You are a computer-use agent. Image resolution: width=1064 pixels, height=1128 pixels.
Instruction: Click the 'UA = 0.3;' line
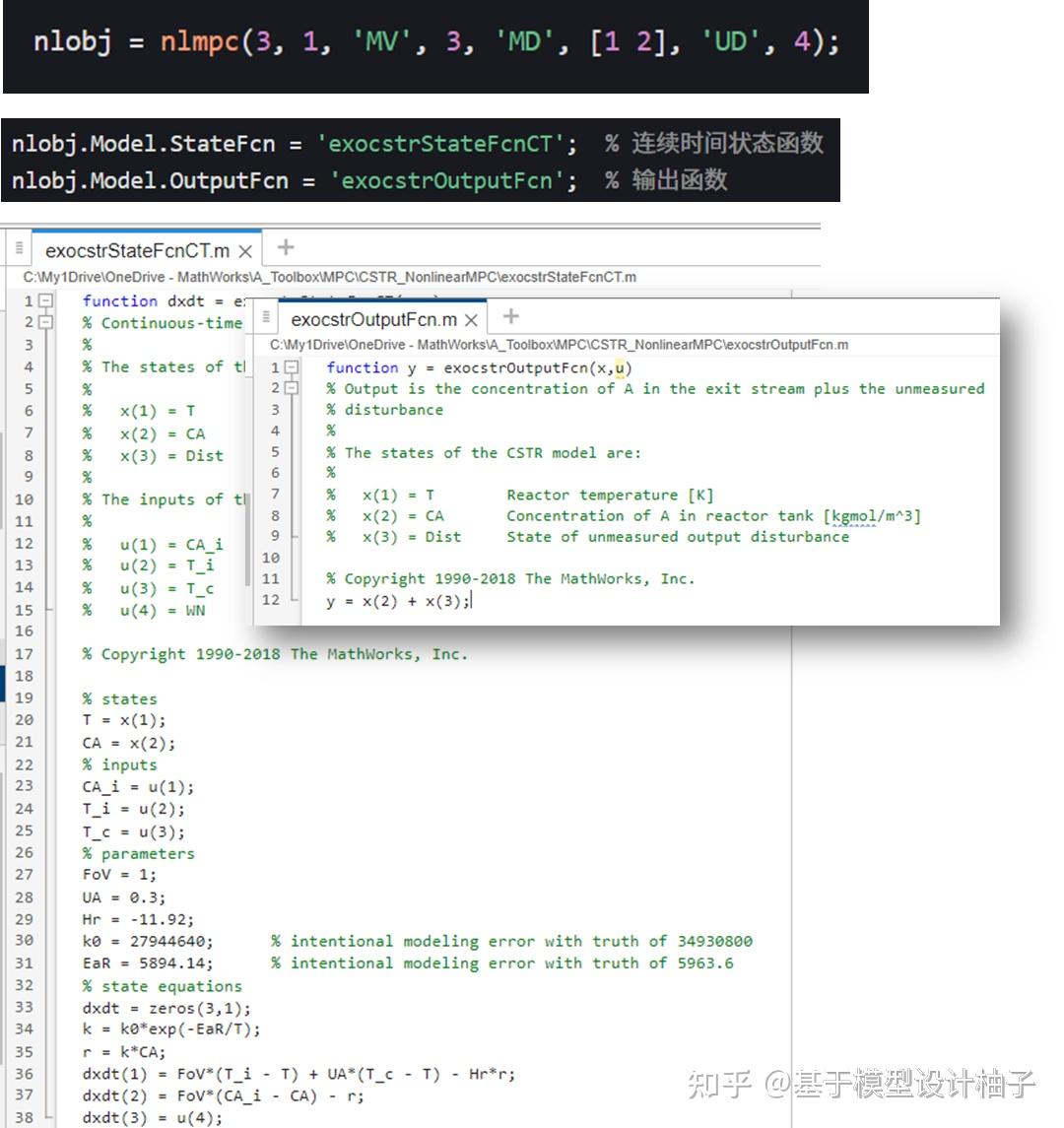(x=124, y=897)
